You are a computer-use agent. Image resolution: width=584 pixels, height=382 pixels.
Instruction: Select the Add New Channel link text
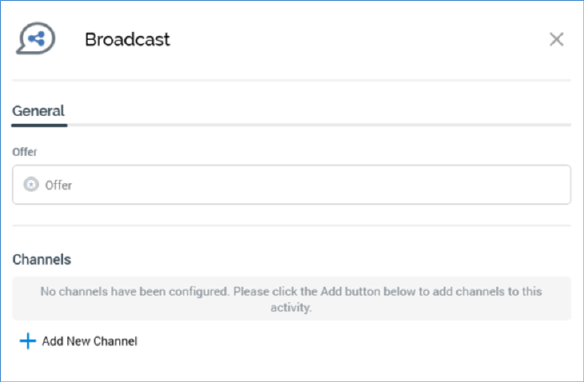pyautogui.click(x=89, y=341)
